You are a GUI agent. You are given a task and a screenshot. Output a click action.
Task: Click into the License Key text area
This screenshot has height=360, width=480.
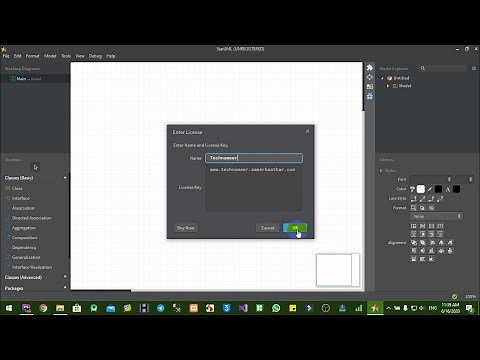(x=254, y=188)
